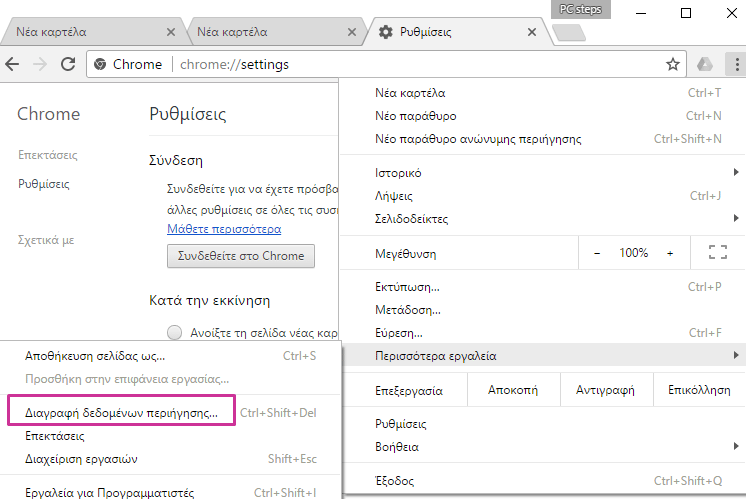
Task: Close the first Νέα καρτέλα tab
Action: pyautogui.click(x=171, y=32)
